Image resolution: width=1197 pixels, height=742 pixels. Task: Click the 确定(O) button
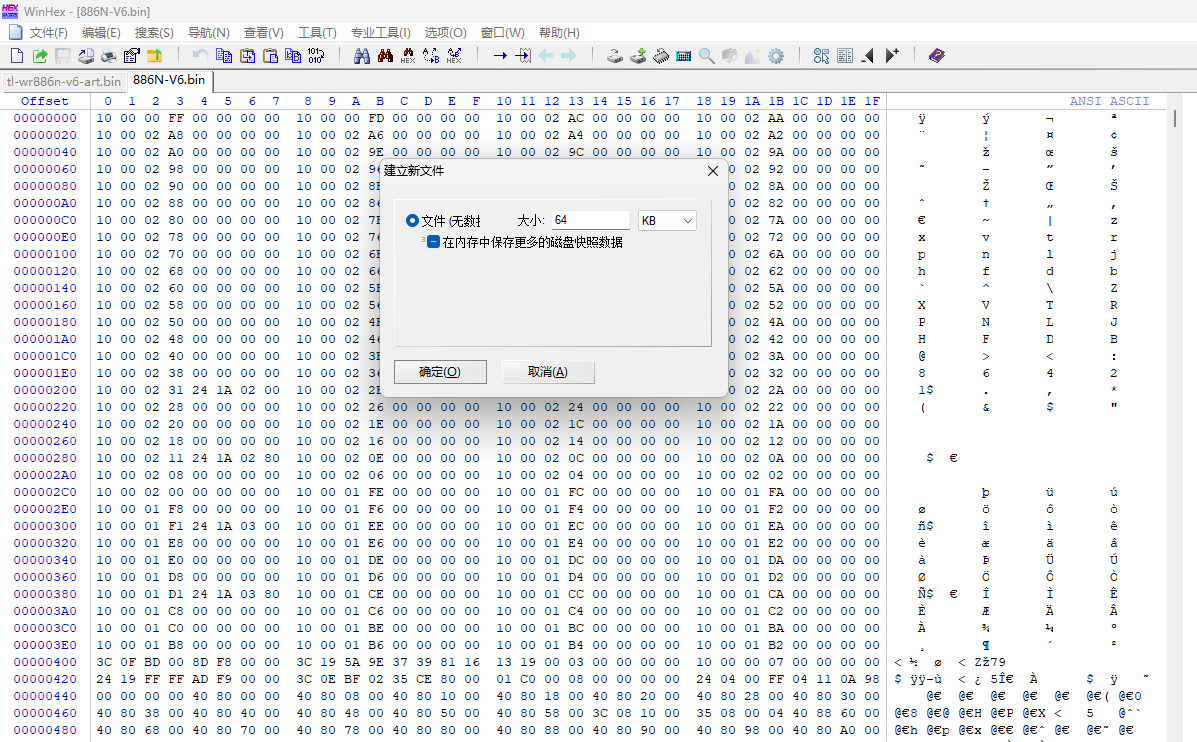tap(440, 372)
